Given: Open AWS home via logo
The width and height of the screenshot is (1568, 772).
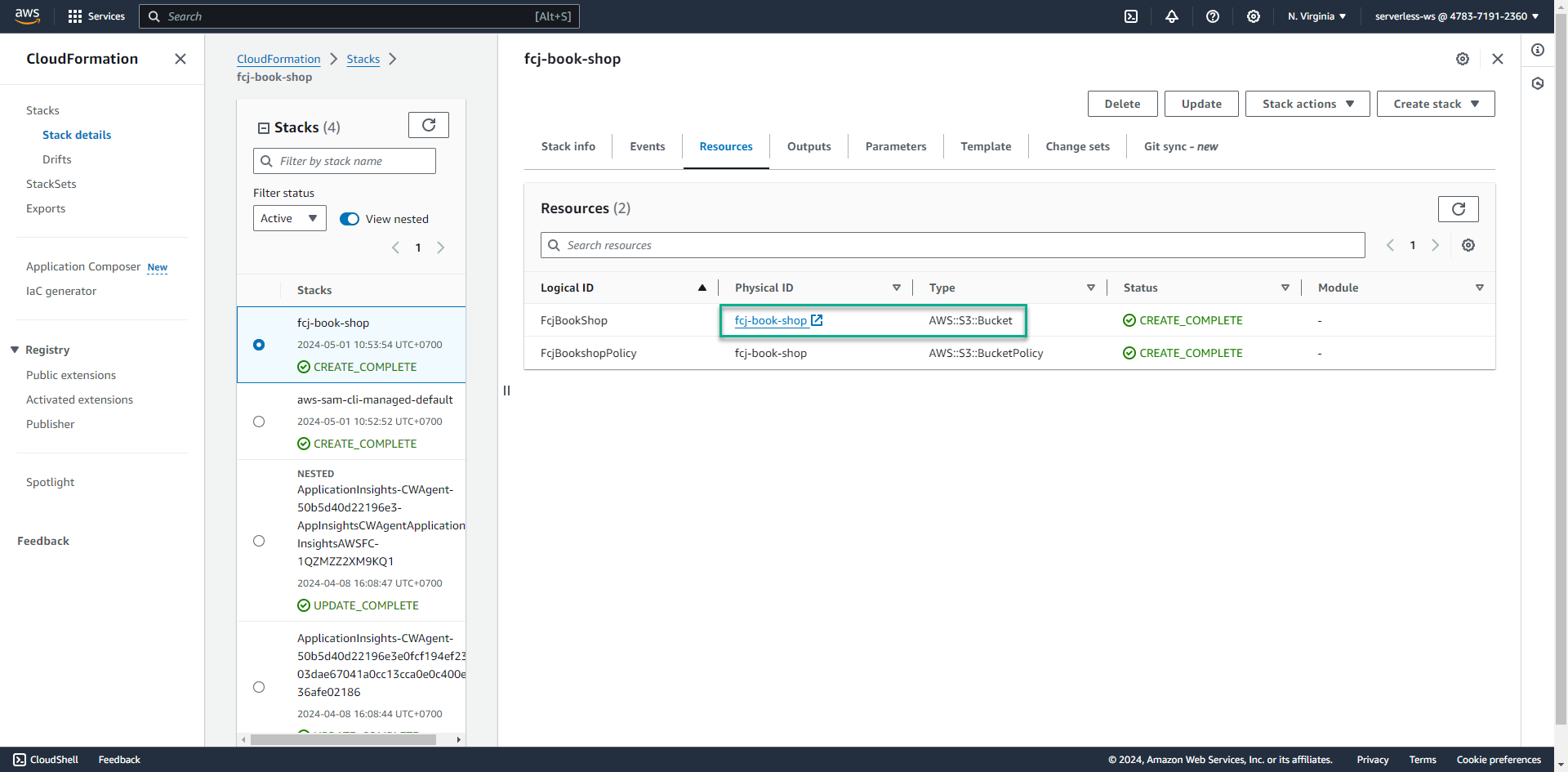Looking at the screenshot, I should [28, 16].
